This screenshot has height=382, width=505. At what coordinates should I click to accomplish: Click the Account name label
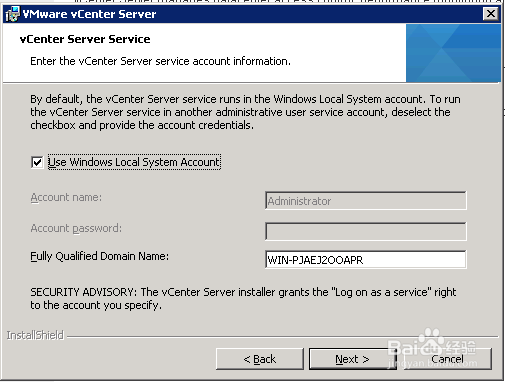66,197
